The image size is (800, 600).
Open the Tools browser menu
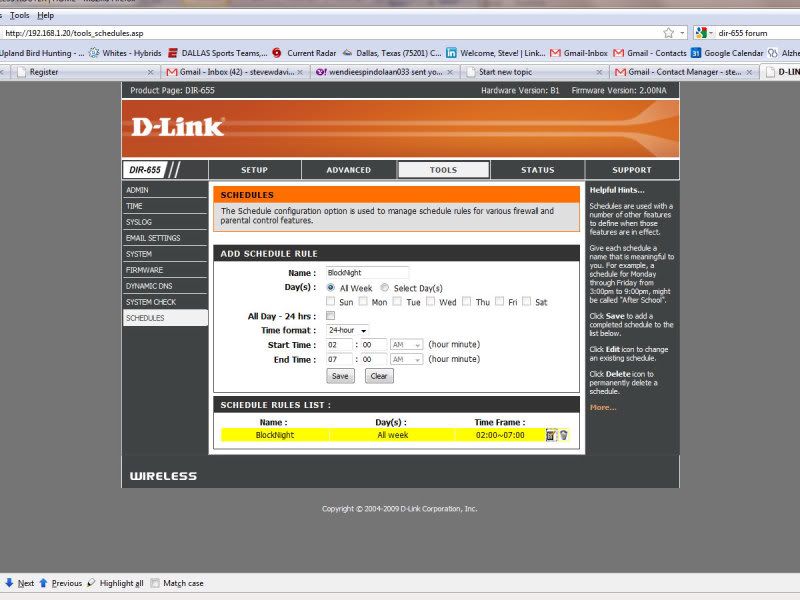click(19, 15)
